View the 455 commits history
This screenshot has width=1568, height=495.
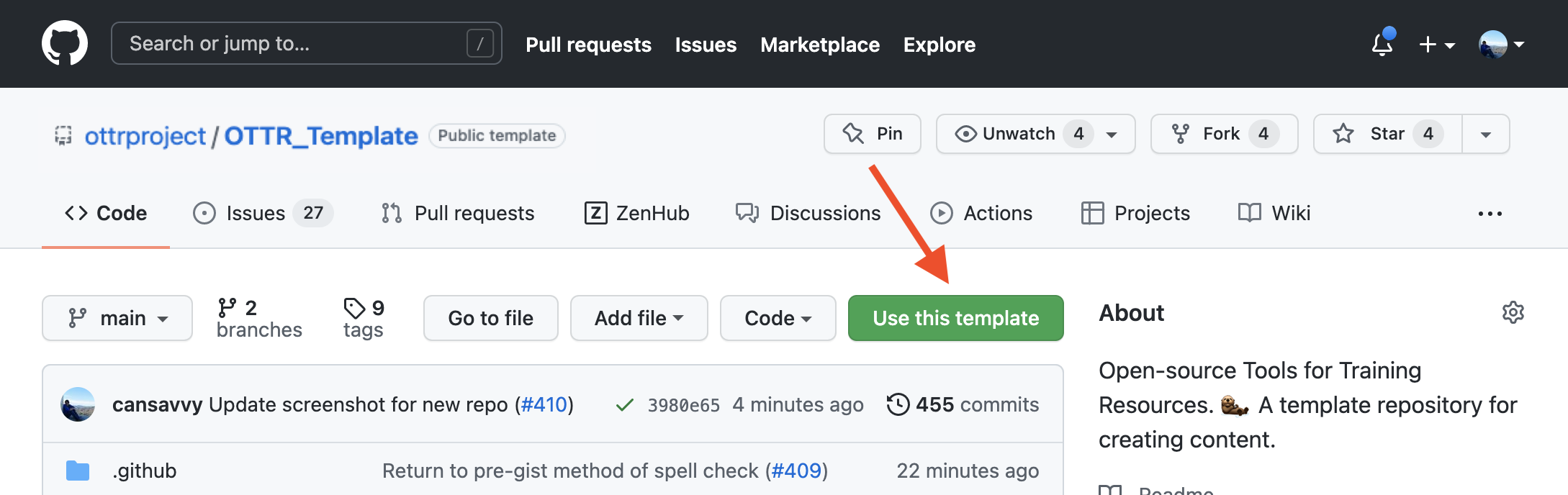click(963, 404)
